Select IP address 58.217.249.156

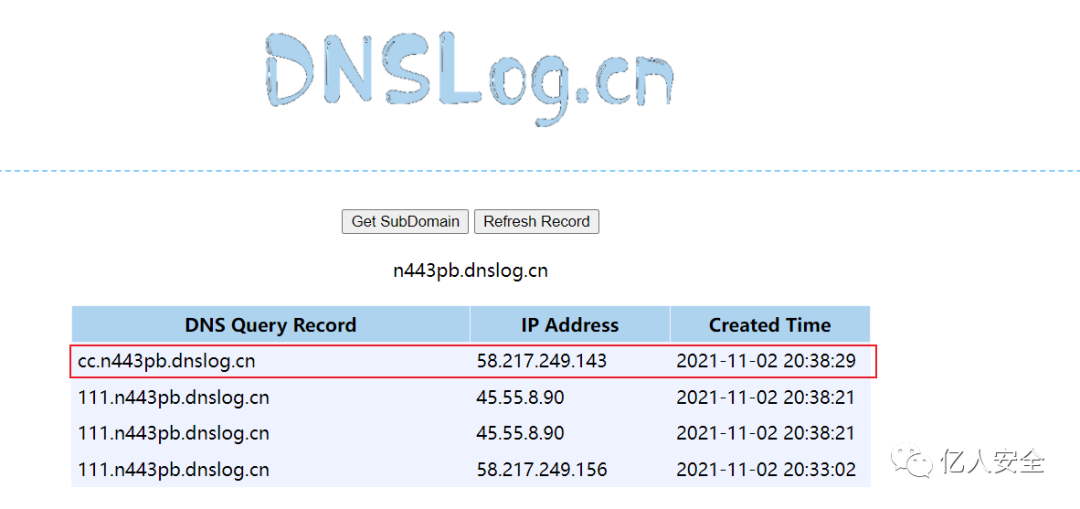(541, 470)
